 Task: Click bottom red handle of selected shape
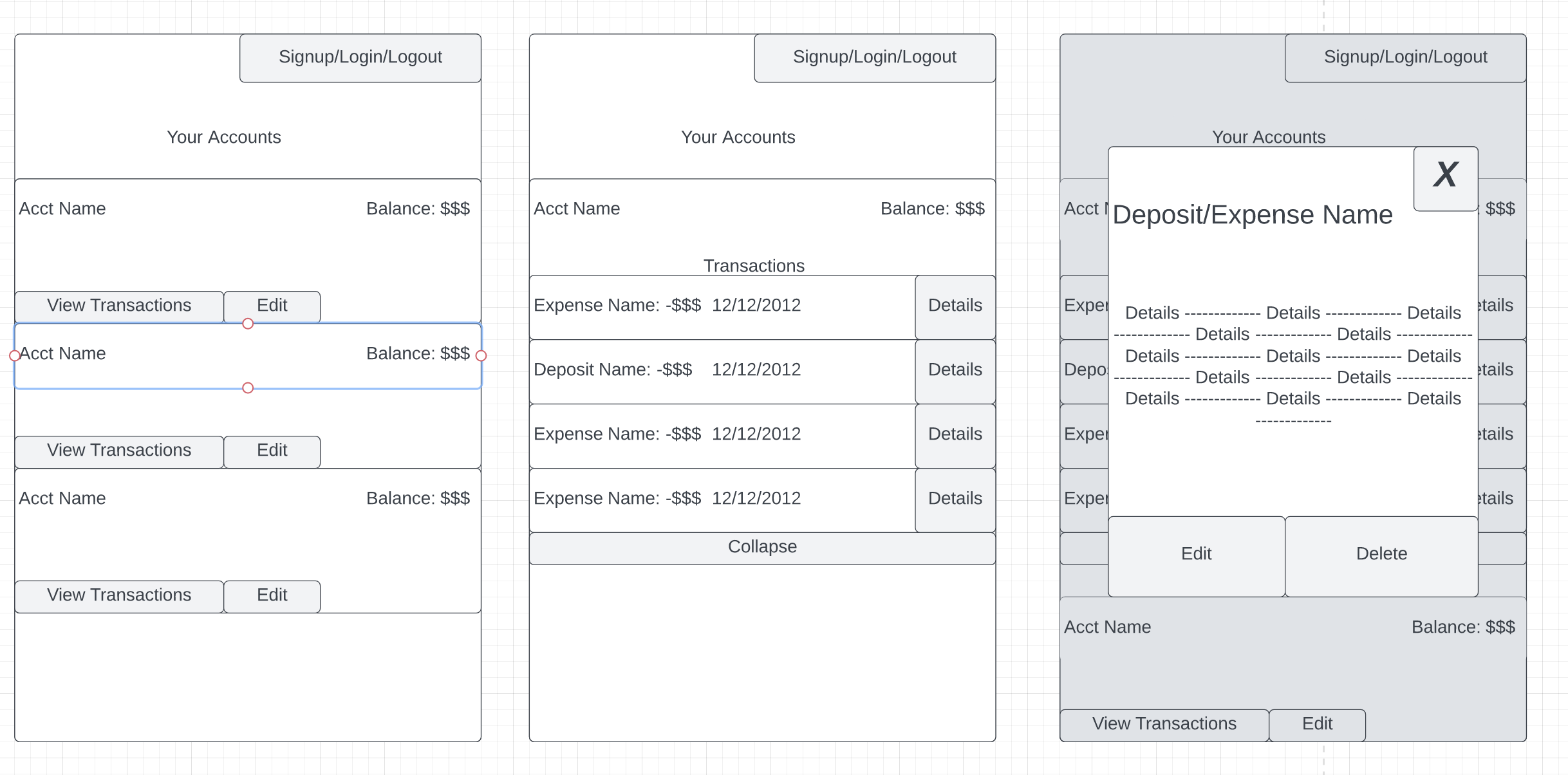pyautogui.click(x=248, y=388)
